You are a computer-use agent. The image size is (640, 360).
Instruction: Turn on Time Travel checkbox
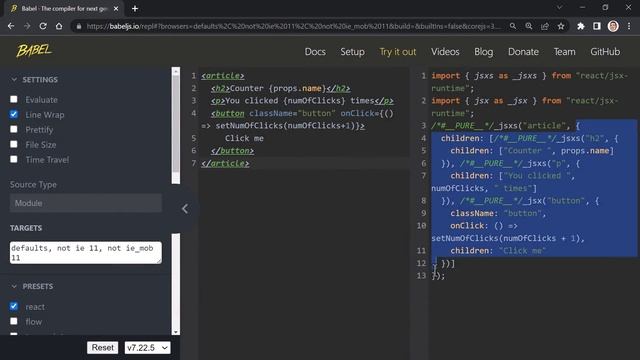[x=14, y=159]
